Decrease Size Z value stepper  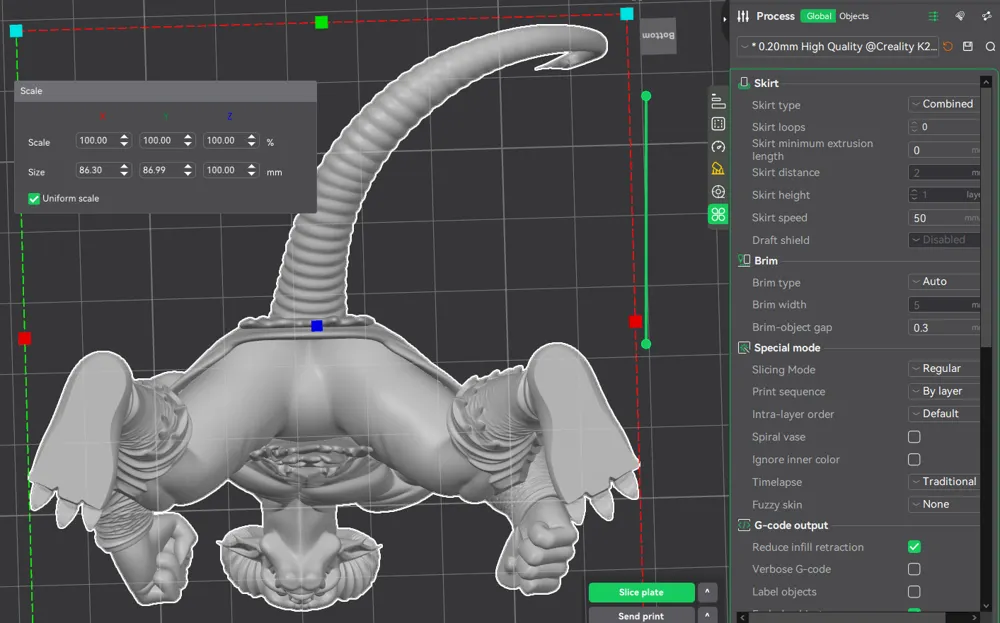(252, 173)
